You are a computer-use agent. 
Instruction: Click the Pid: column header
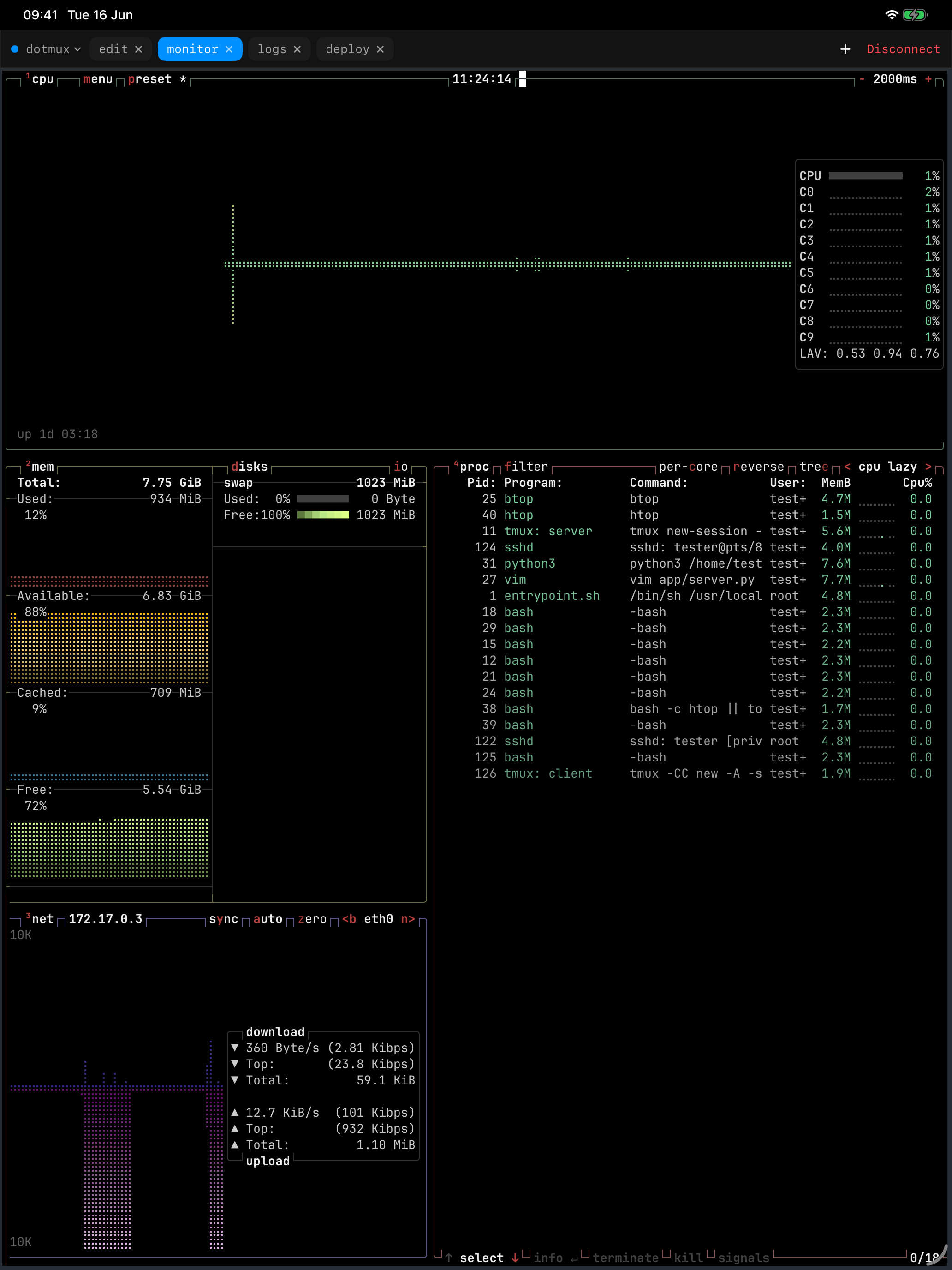coord(481,483)
